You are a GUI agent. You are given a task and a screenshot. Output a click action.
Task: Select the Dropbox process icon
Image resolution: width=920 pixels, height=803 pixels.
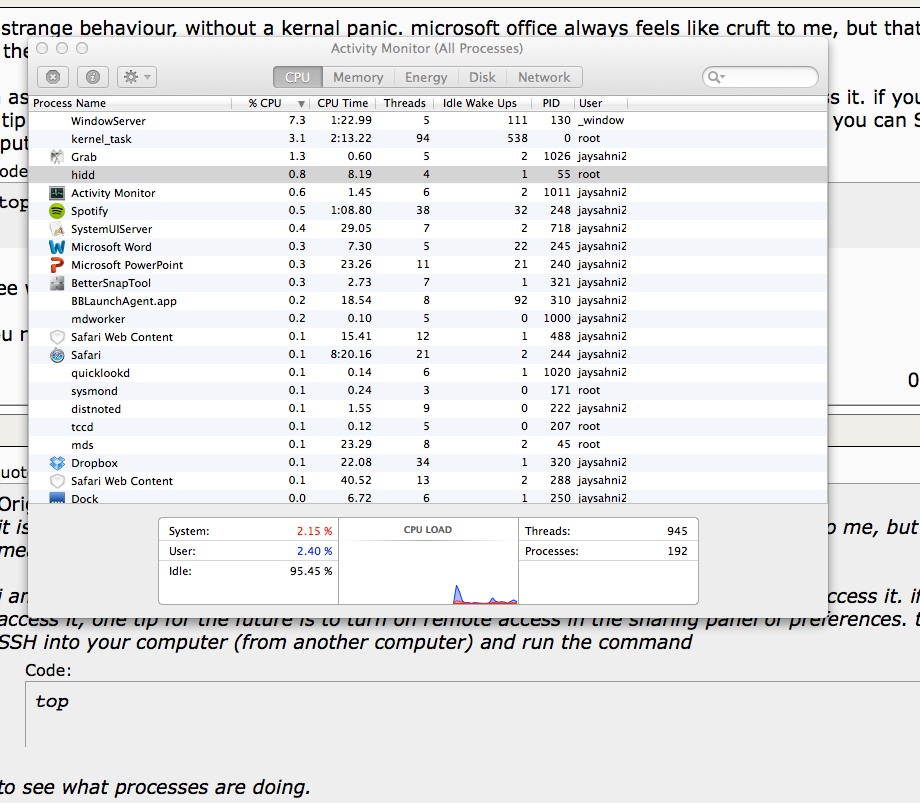pyautogui.click(x=56, y=463)
